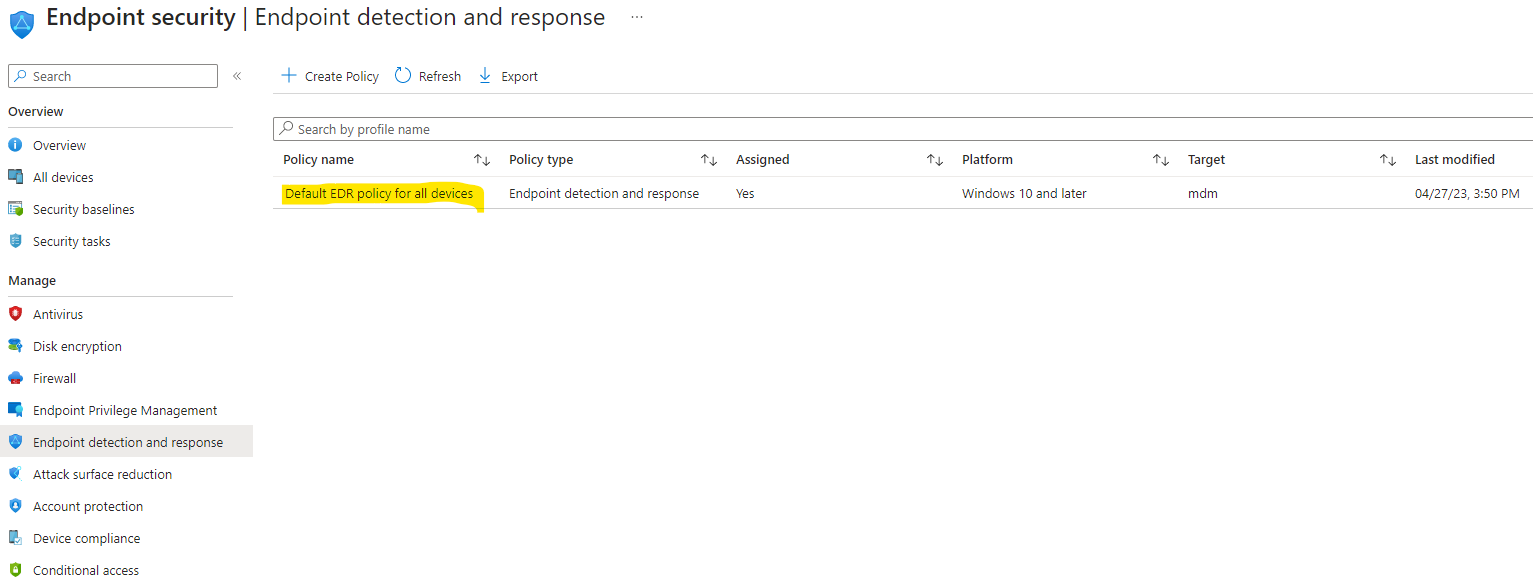This screenshot has height=581, width=1533.
Task: Collapse the sidebar with double chevron
Action: (x=237, y=76)
